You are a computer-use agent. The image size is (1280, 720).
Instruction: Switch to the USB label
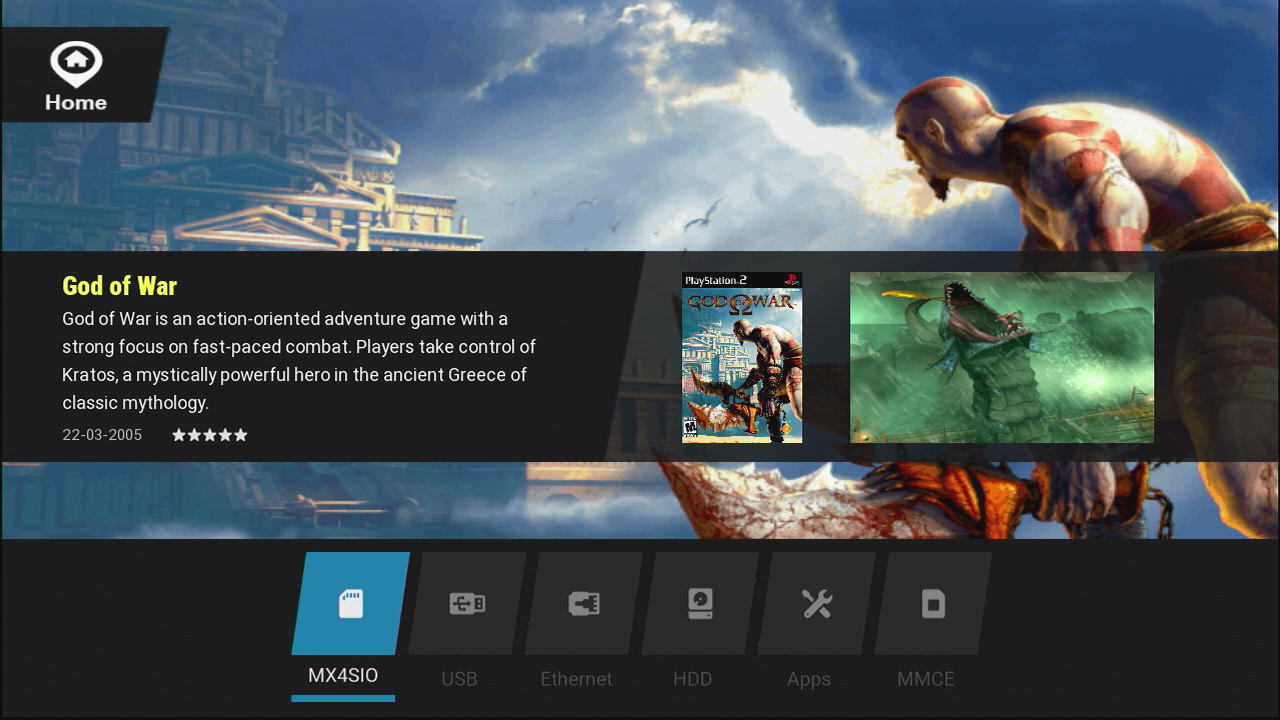coord(459,679)
